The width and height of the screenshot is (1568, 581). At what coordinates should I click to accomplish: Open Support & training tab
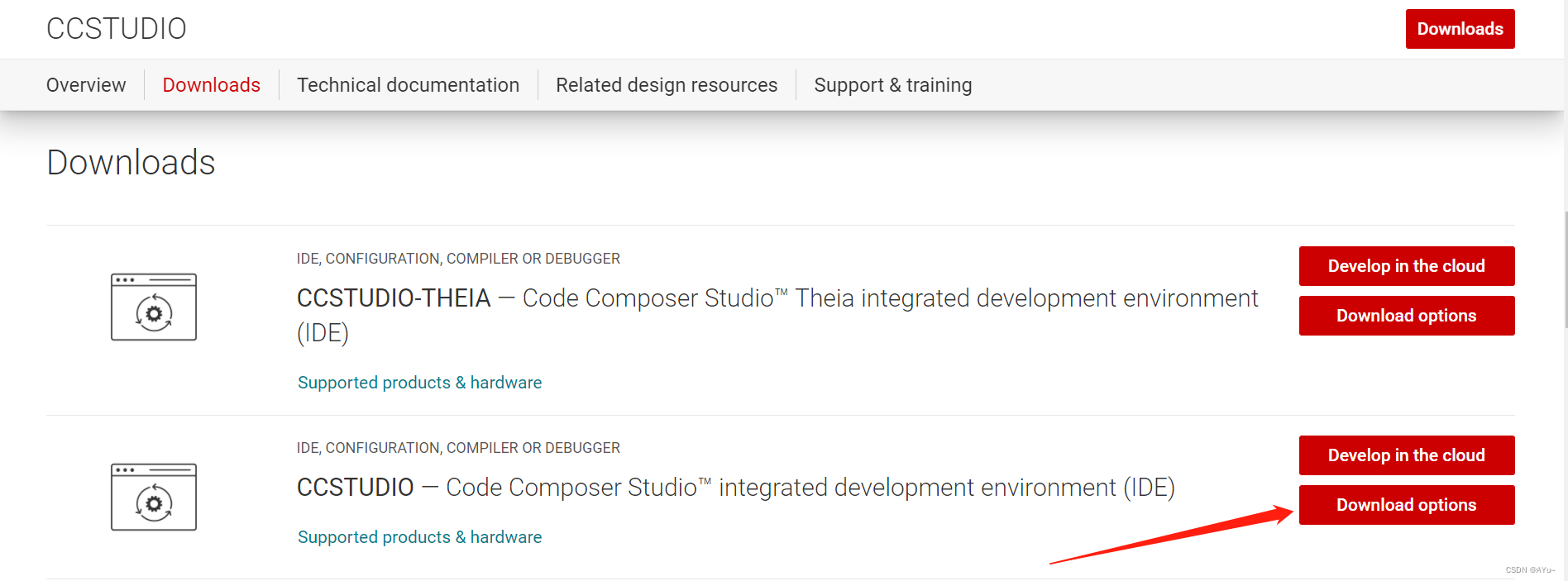[x=893, y=85]
